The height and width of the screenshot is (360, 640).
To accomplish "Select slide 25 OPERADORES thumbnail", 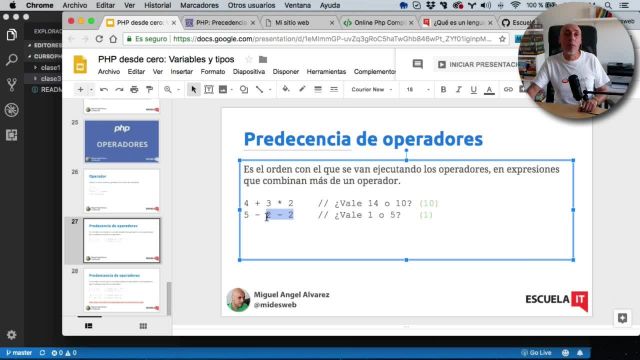I will (x=122, y=141).
